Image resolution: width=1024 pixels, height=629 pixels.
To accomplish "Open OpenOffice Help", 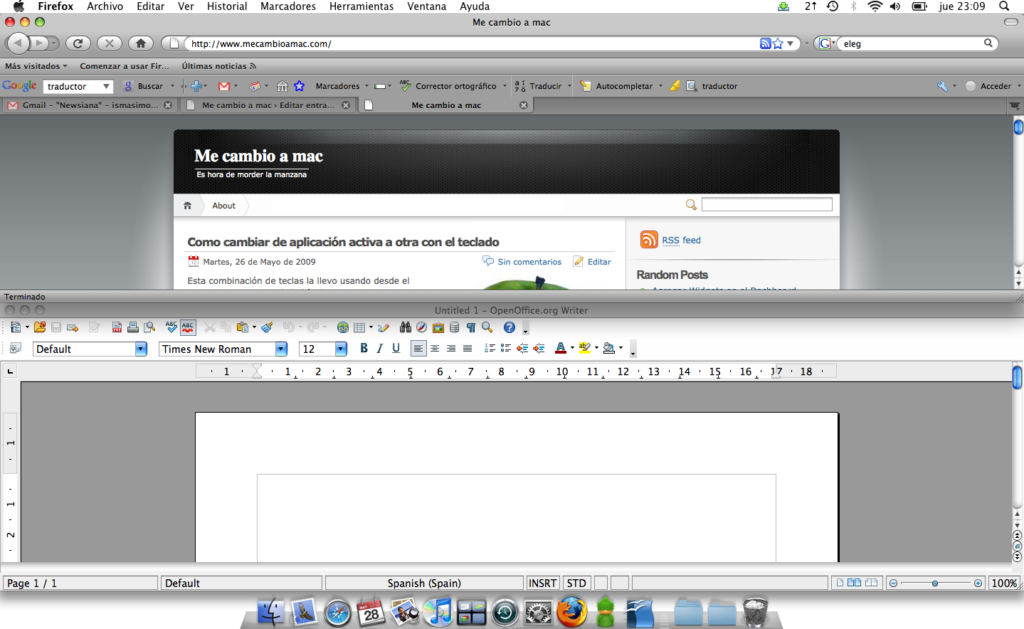I will [509, 327].
